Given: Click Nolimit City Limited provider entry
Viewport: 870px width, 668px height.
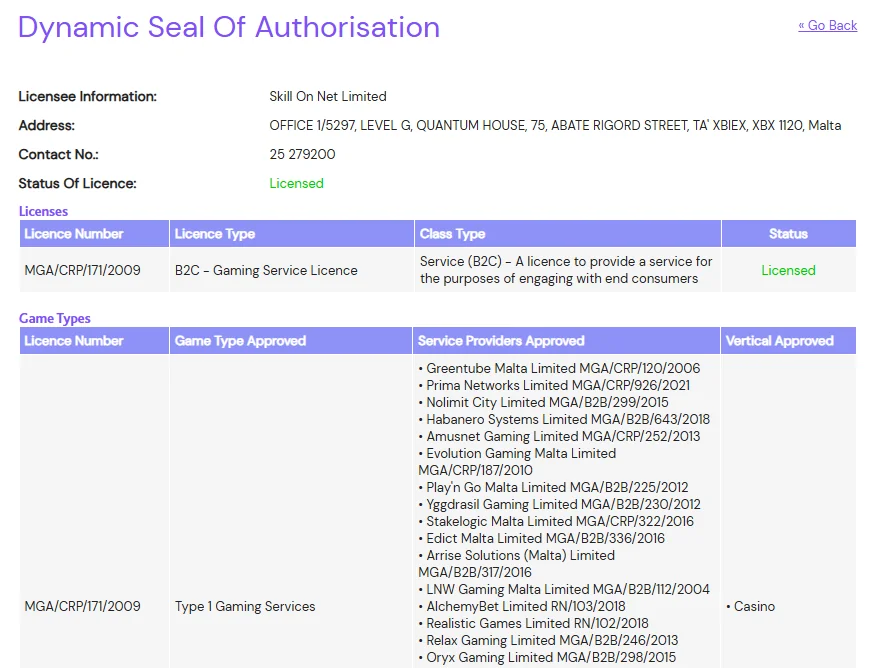Looking at the screenshot, I should (544, 402).
